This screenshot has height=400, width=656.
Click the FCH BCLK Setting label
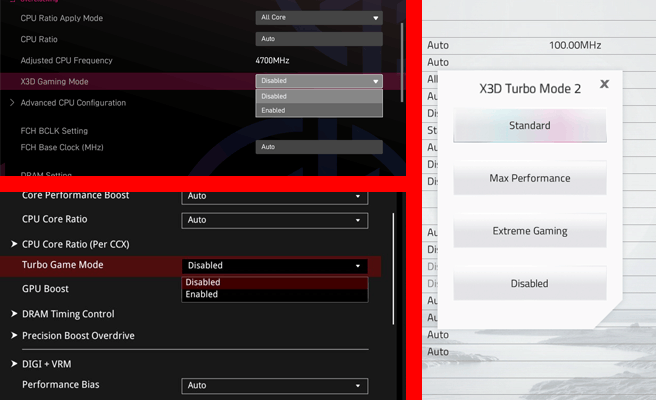coord(54,131)
